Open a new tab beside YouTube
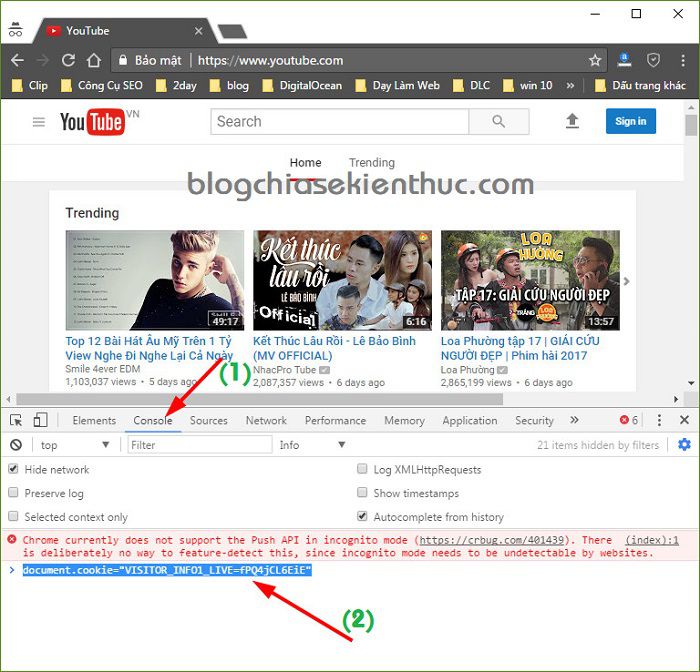This screenshot has height=672, width=700. click(x=232, y=31)
